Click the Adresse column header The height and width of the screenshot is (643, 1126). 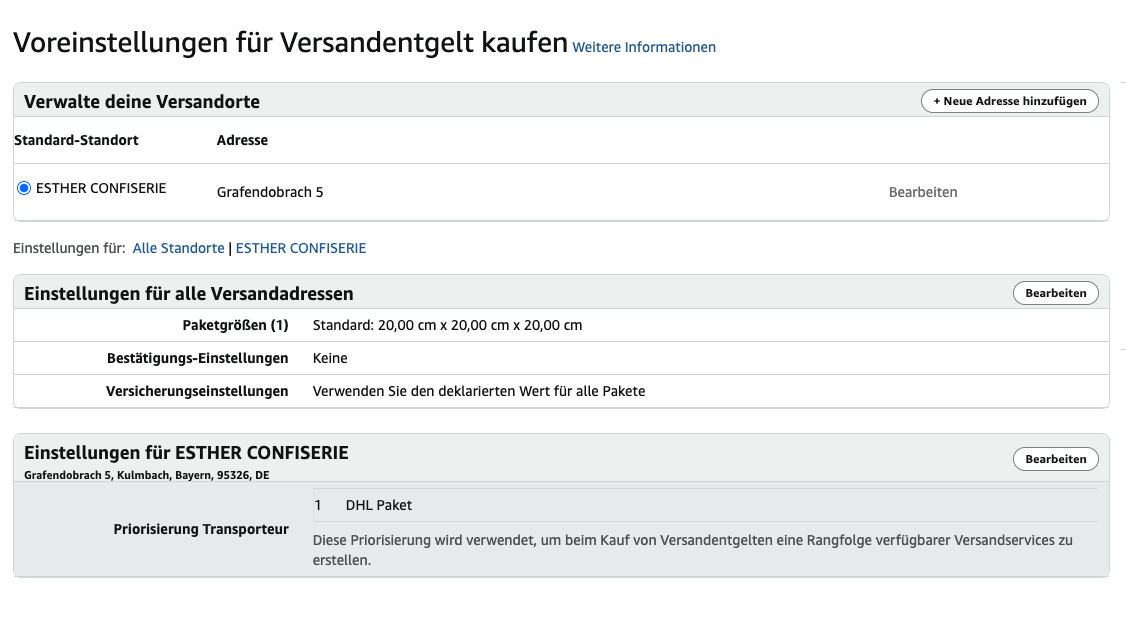(242, 140)
